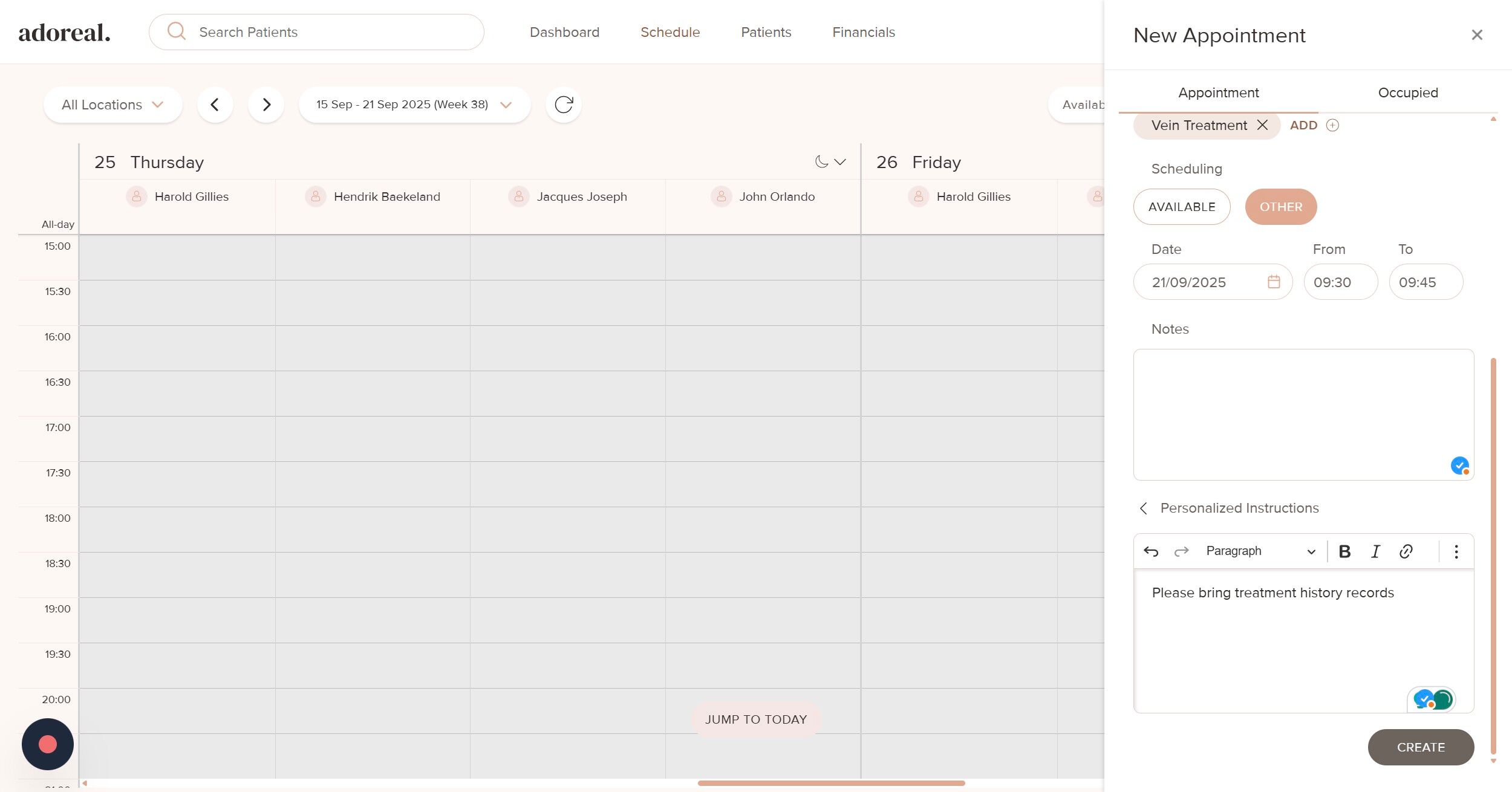Click the Italic formatting icon
This screenshot has width=1512, height=792.
point(1375,551)
